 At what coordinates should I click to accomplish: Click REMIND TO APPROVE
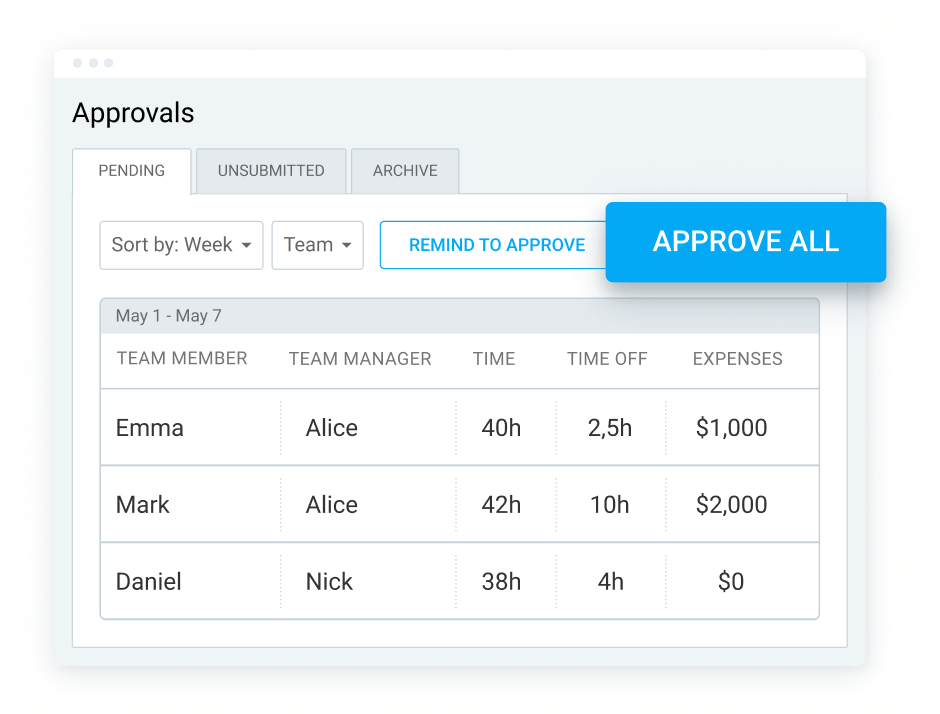[x=494, y=245]
